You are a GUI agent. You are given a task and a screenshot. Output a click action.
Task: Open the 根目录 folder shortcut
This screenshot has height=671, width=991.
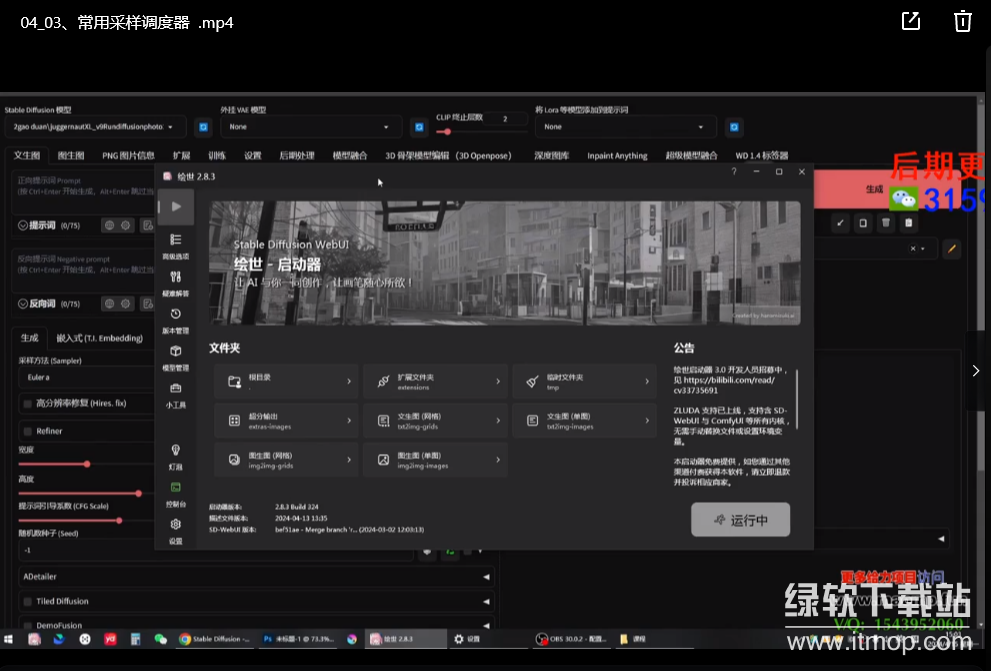tap(285, 381)
